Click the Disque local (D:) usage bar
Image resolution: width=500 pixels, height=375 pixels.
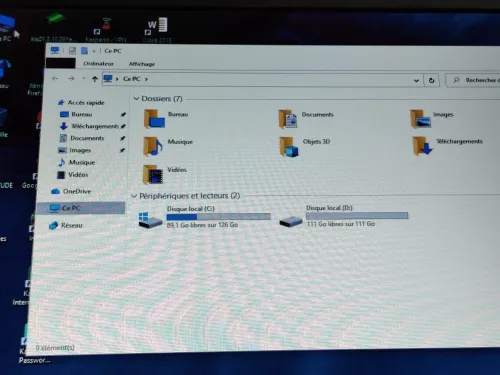[357, 216]
